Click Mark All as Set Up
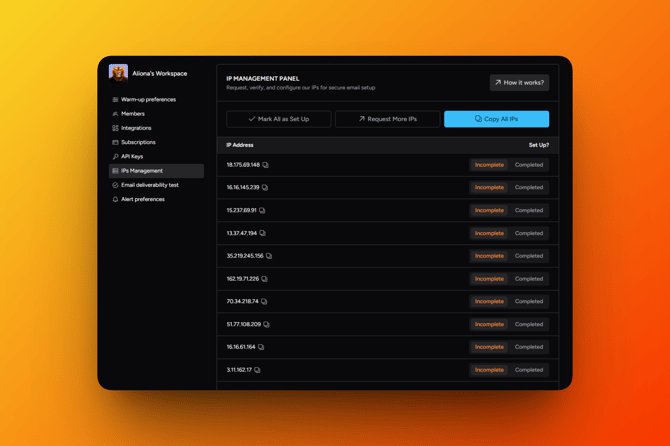 point(279,119)
